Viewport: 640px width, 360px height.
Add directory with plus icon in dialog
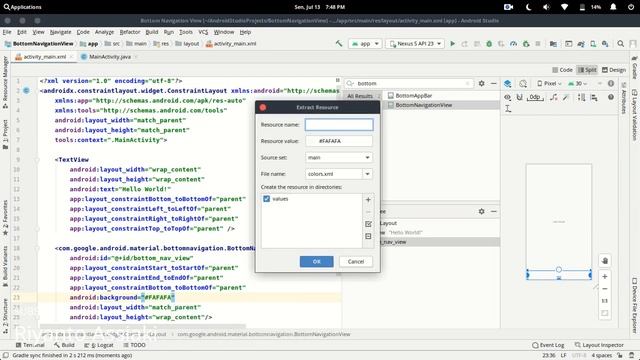(368, 200)
